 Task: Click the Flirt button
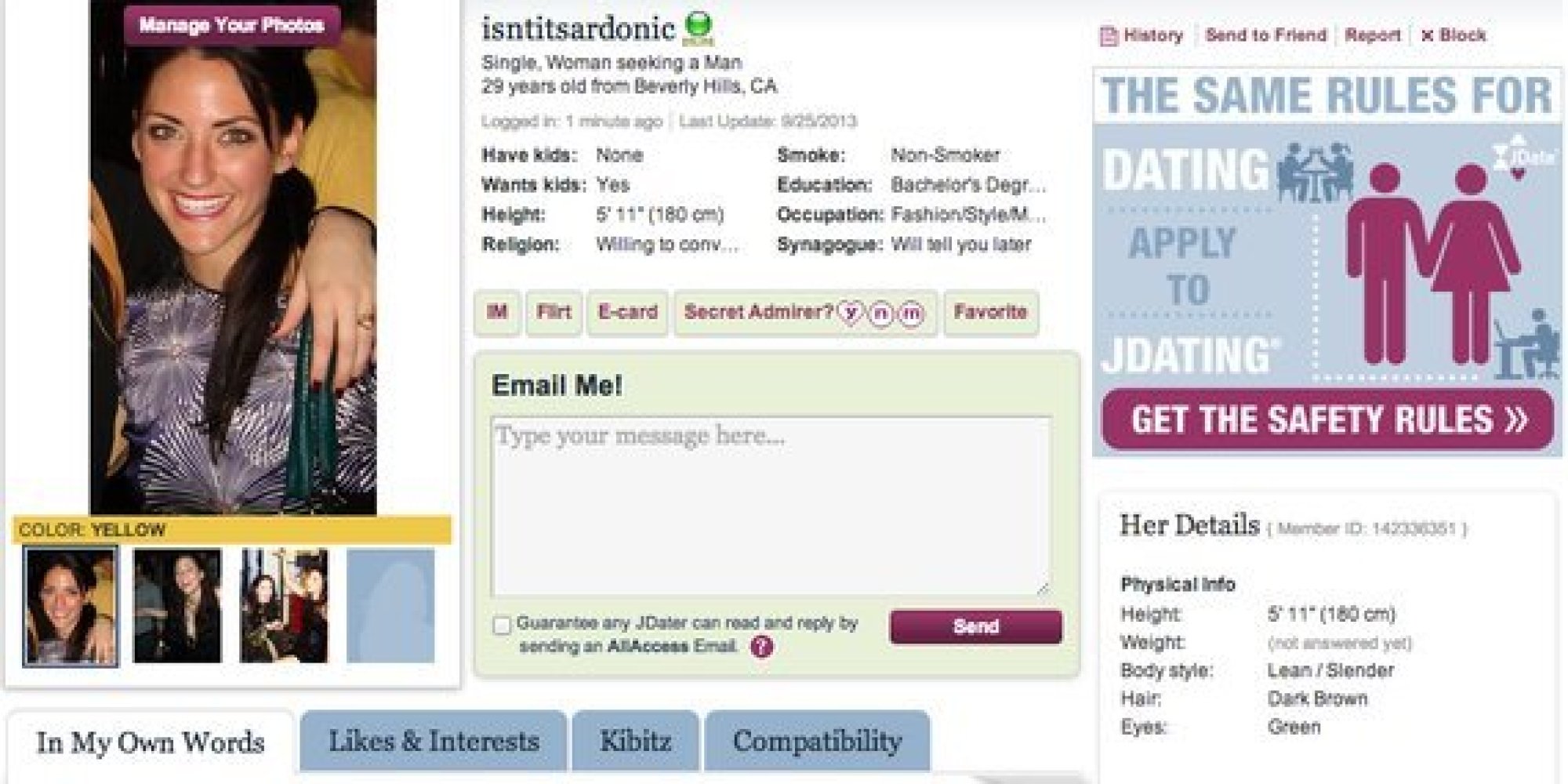(554, 313)
